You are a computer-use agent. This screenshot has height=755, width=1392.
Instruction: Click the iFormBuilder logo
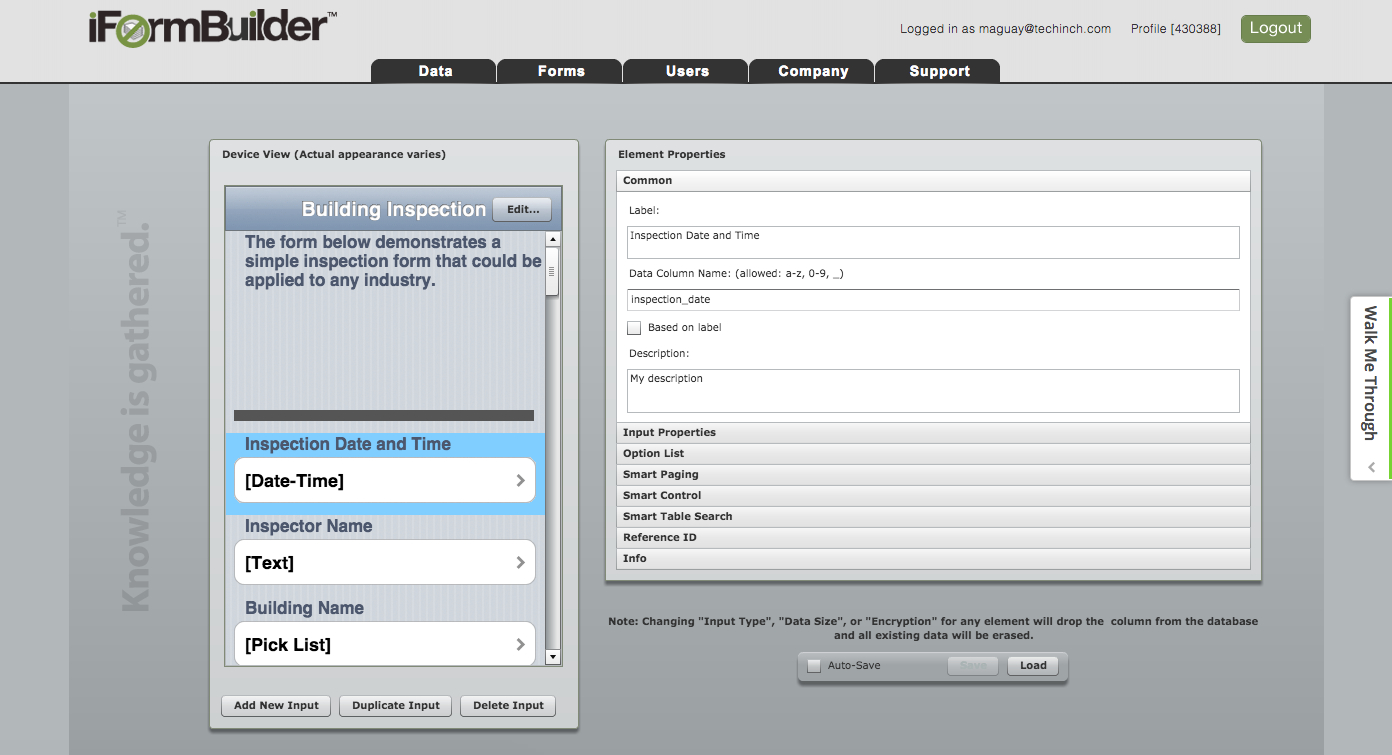tap(212, 28)
